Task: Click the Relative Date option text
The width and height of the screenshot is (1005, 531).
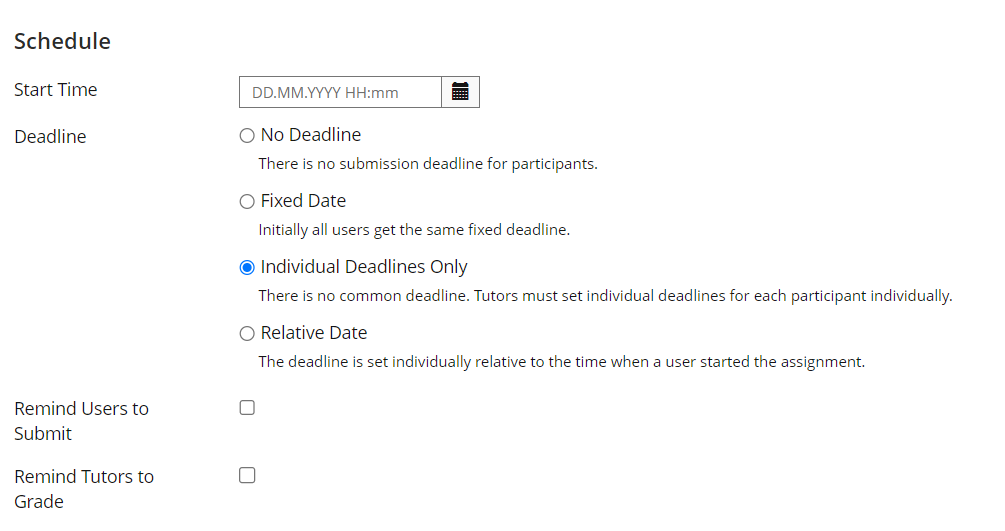Action: tap(313, 333)
